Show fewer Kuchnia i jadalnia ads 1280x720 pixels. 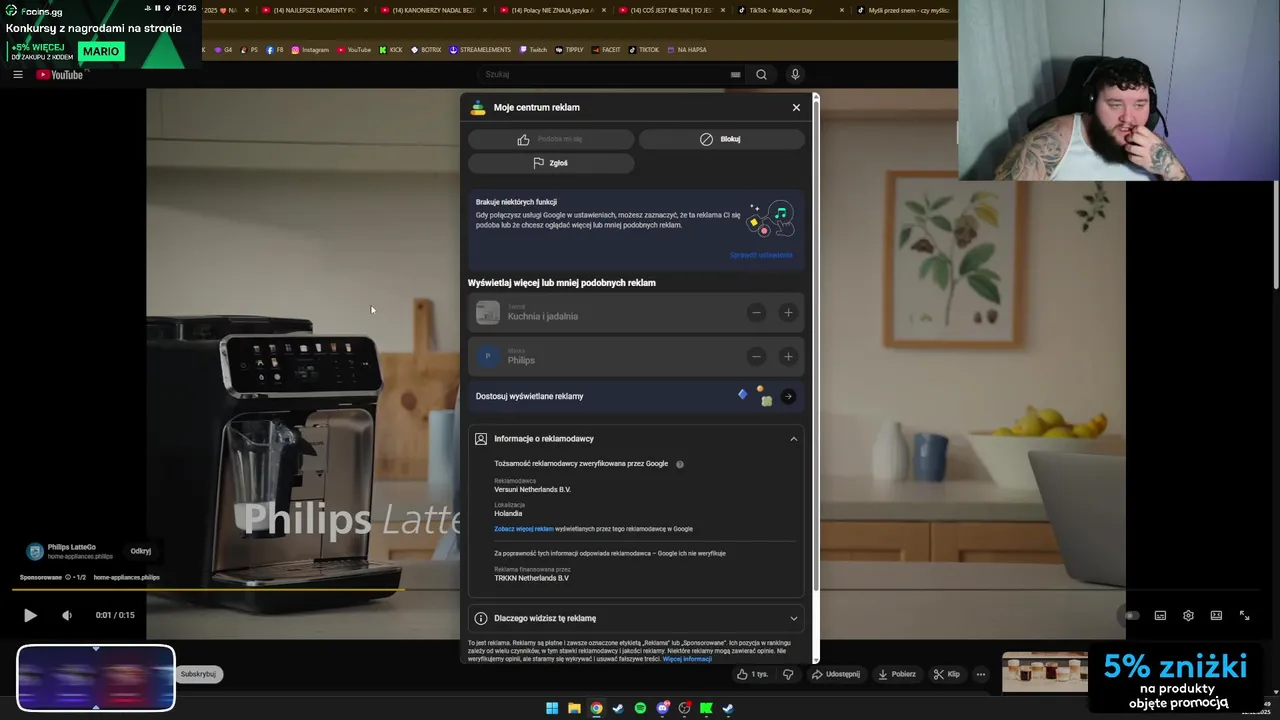pos(756,313)
